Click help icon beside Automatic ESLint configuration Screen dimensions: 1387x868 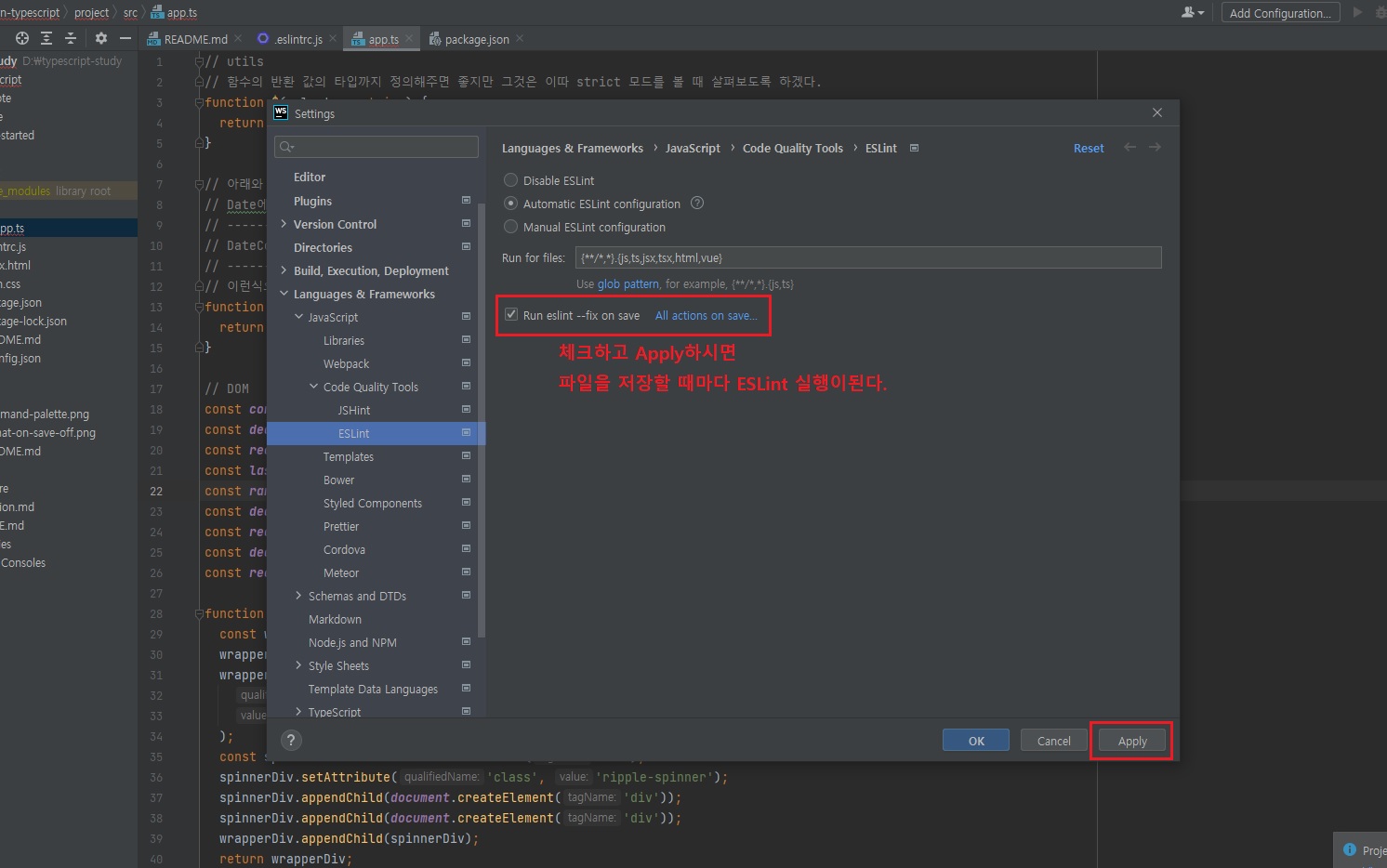(x=697, y=204)
